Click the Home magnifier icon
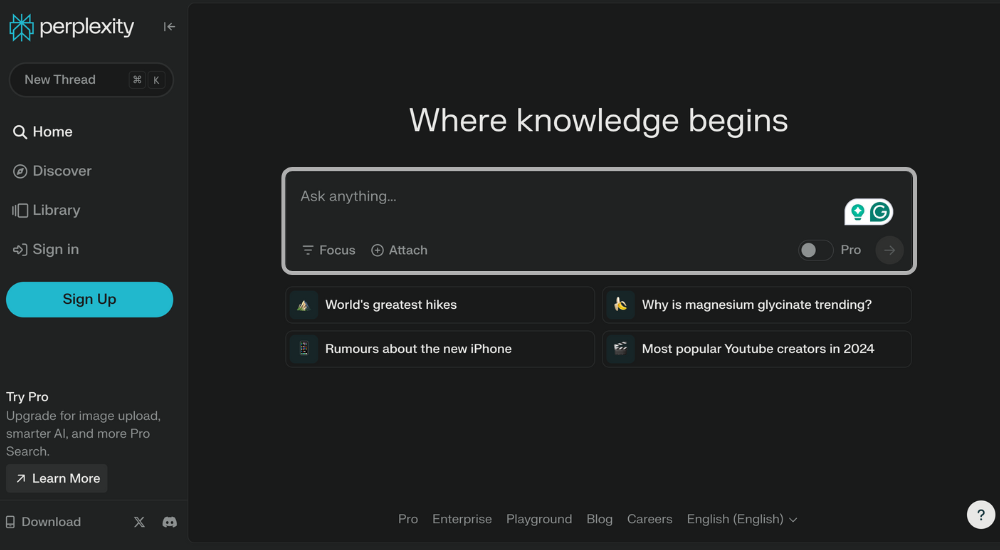This screenshot has height=550, width=1000. point(20,132)
